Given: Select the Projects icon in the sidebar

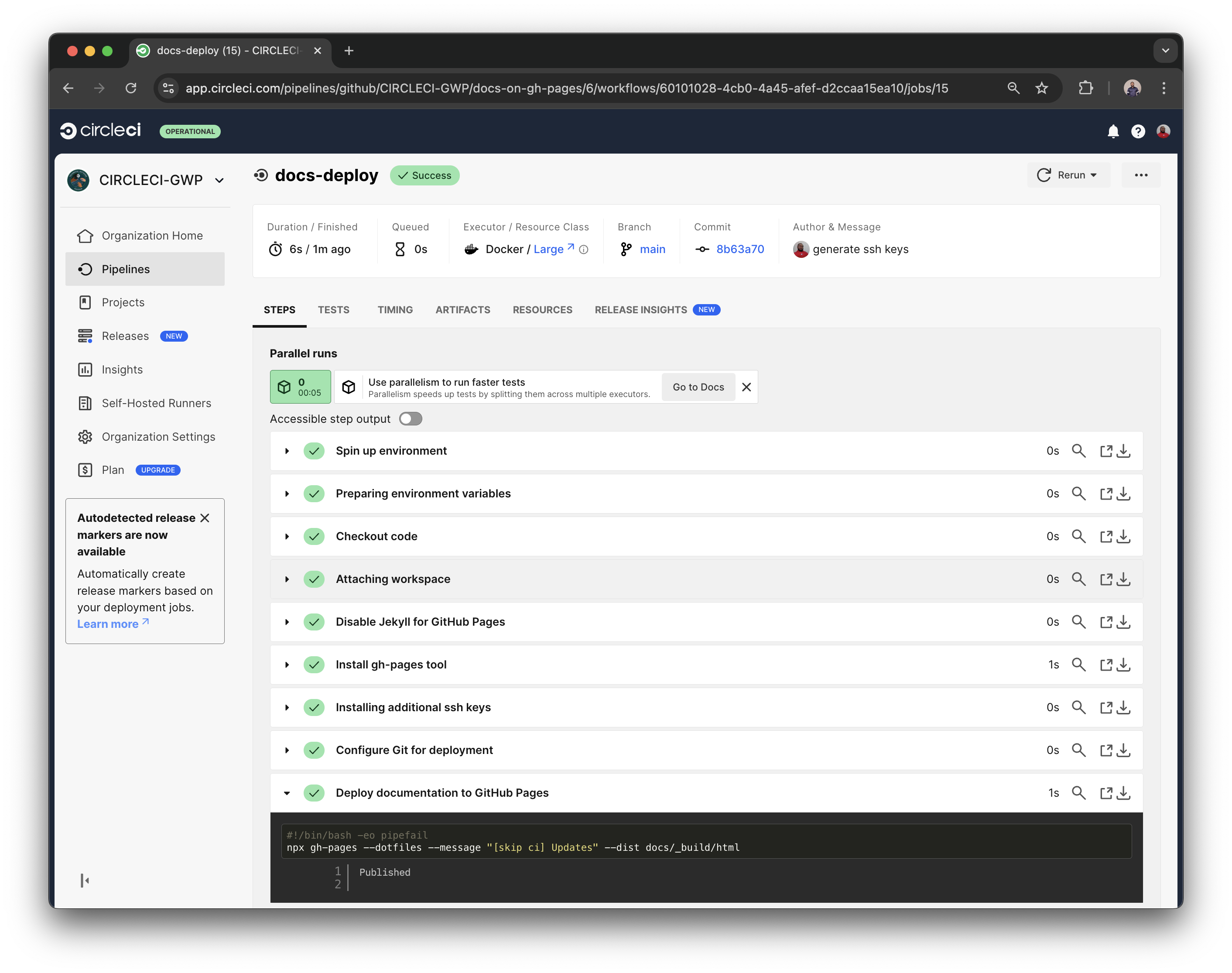Looking at the screenshot, I should click(85, 302).
